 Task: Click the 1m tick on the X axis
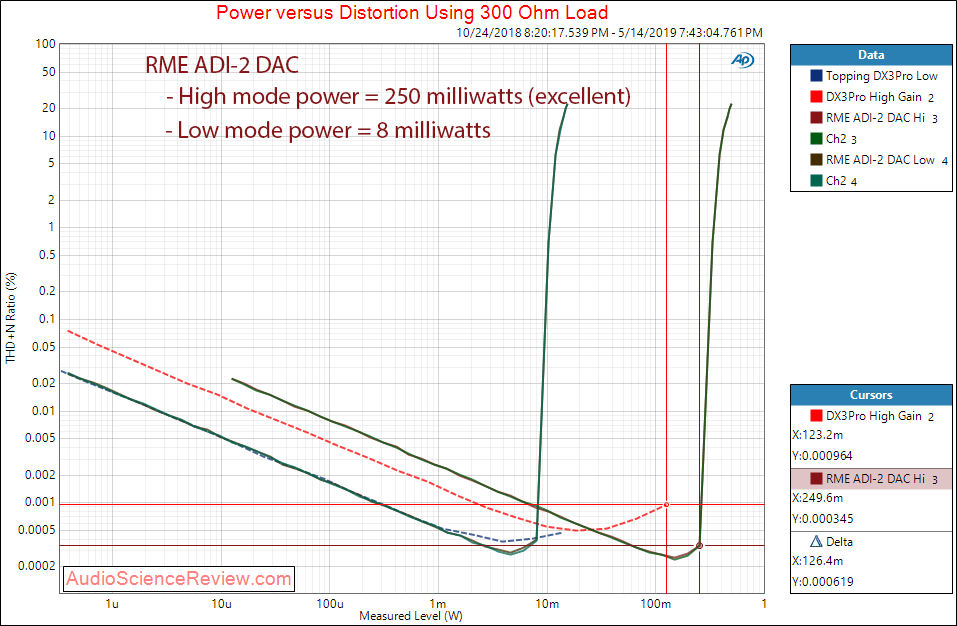pos(438,604)
